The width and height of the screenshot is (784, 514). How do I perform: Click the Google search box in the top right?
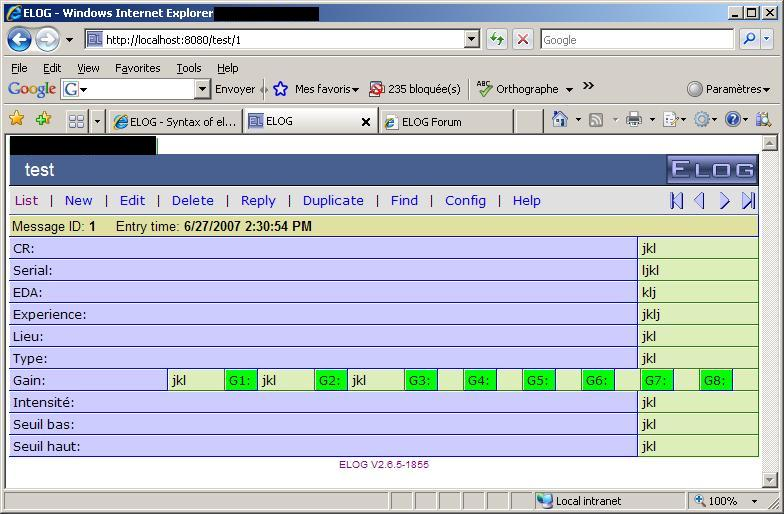pyautogui.click(x=637, y=40)
